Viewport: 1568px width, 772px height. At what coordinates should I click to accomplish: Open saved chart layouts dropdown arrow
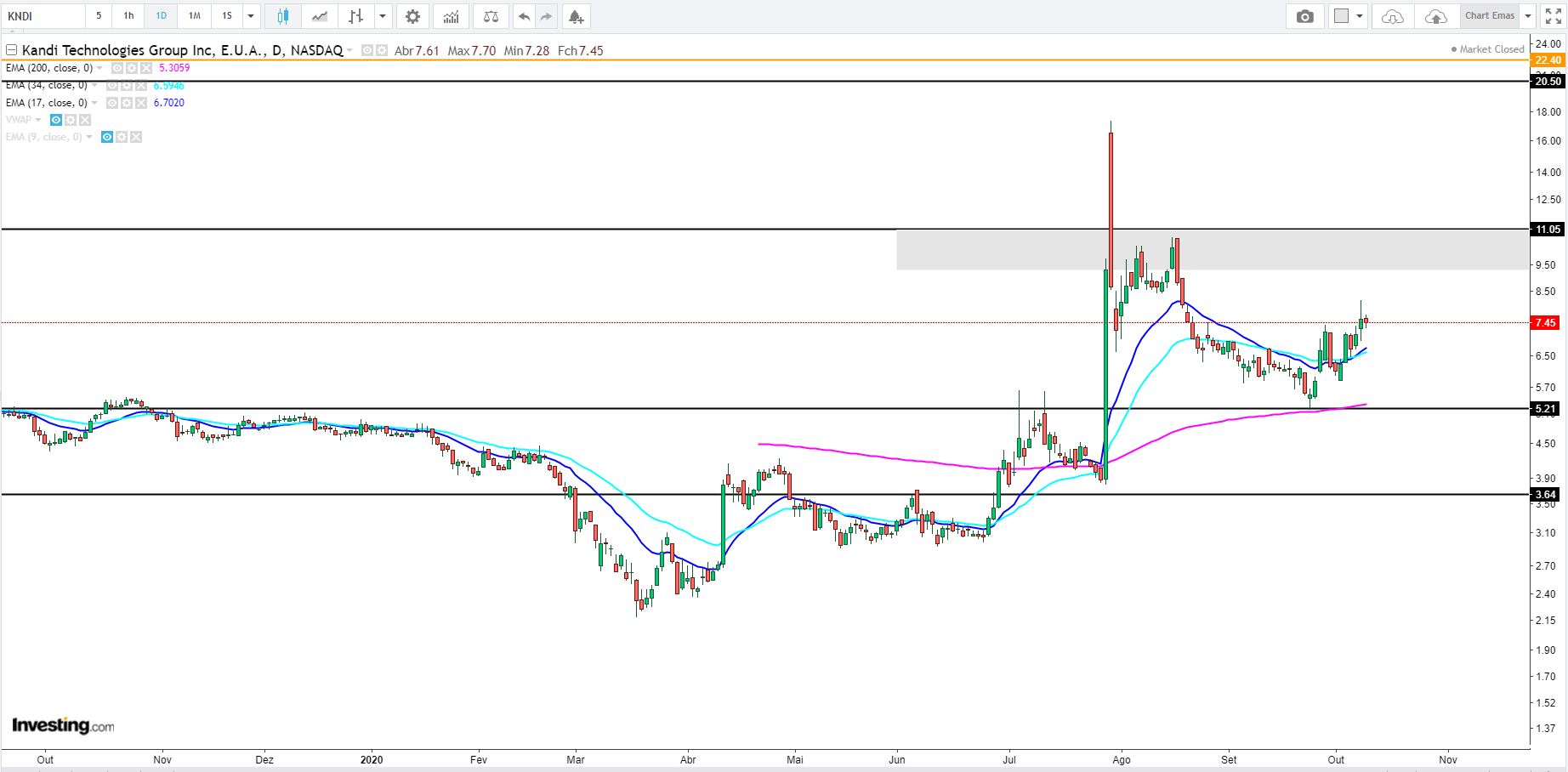pos(1528,16)
